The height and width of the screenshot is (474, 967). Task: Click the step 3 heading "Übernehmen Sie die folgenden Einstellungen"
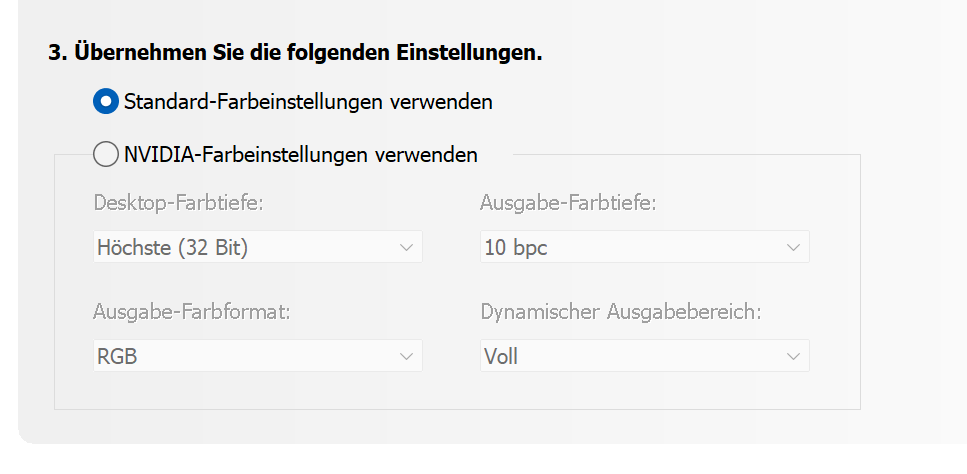coord(295,52)
